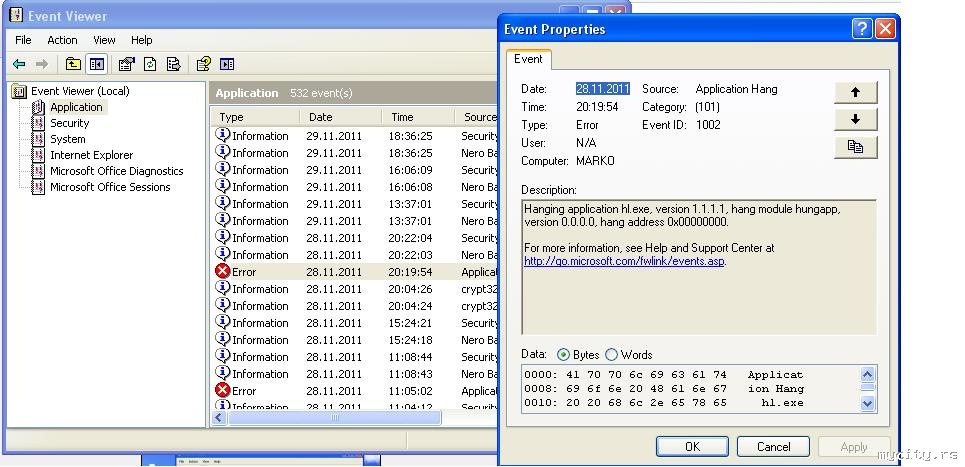Click the hex data line starting with 0008:

point(664,389)
